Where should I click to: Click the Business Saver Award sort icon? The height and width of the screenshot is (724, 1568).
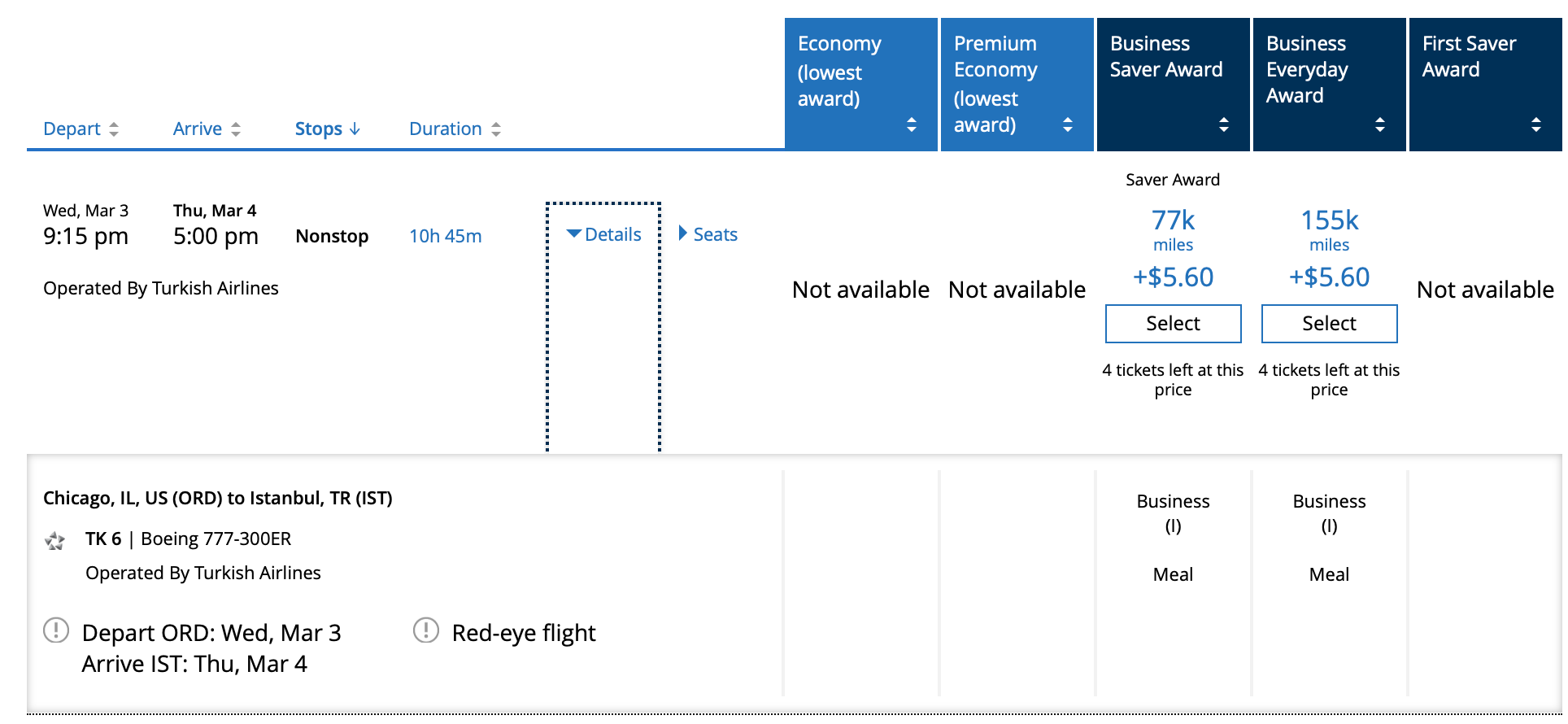pyautogui.click(x=1224, y=125)
